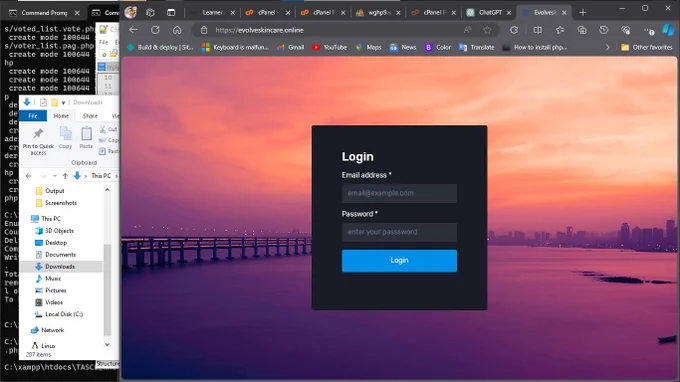Screen dimensions: 680x382
Task: Open Explorer quick access toolbar dropdown
Action: pos(63,103)
